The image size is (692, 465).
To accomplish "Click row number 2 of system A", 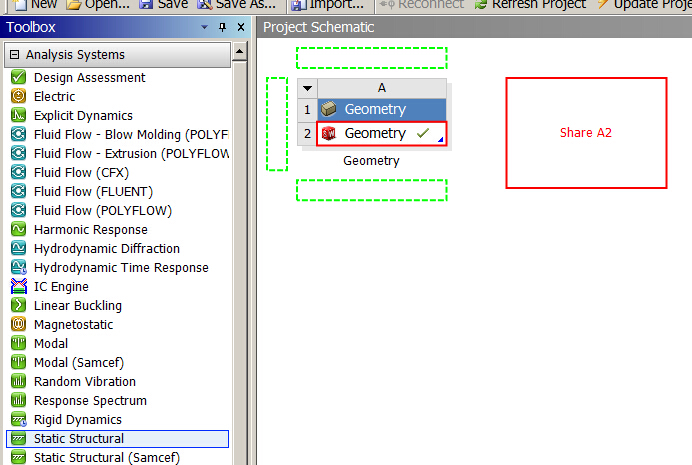I will [x=307, y=133].
